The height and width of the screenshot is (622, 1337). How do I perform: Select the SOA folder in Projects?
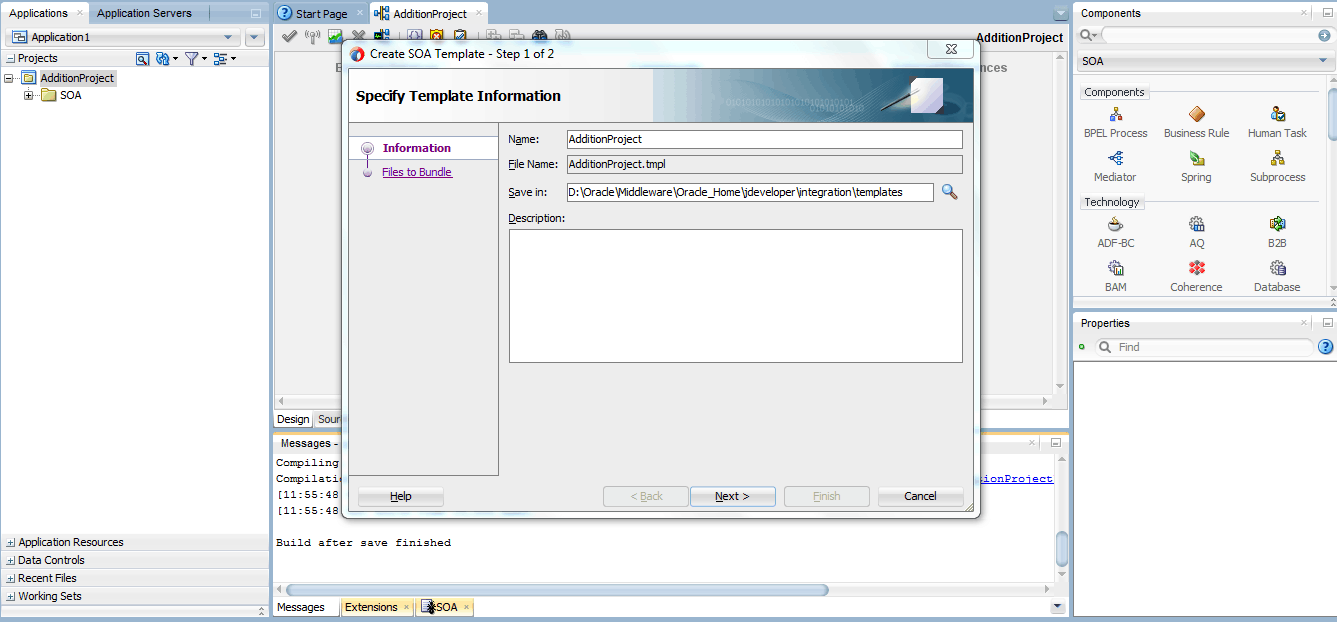[71, 96]
